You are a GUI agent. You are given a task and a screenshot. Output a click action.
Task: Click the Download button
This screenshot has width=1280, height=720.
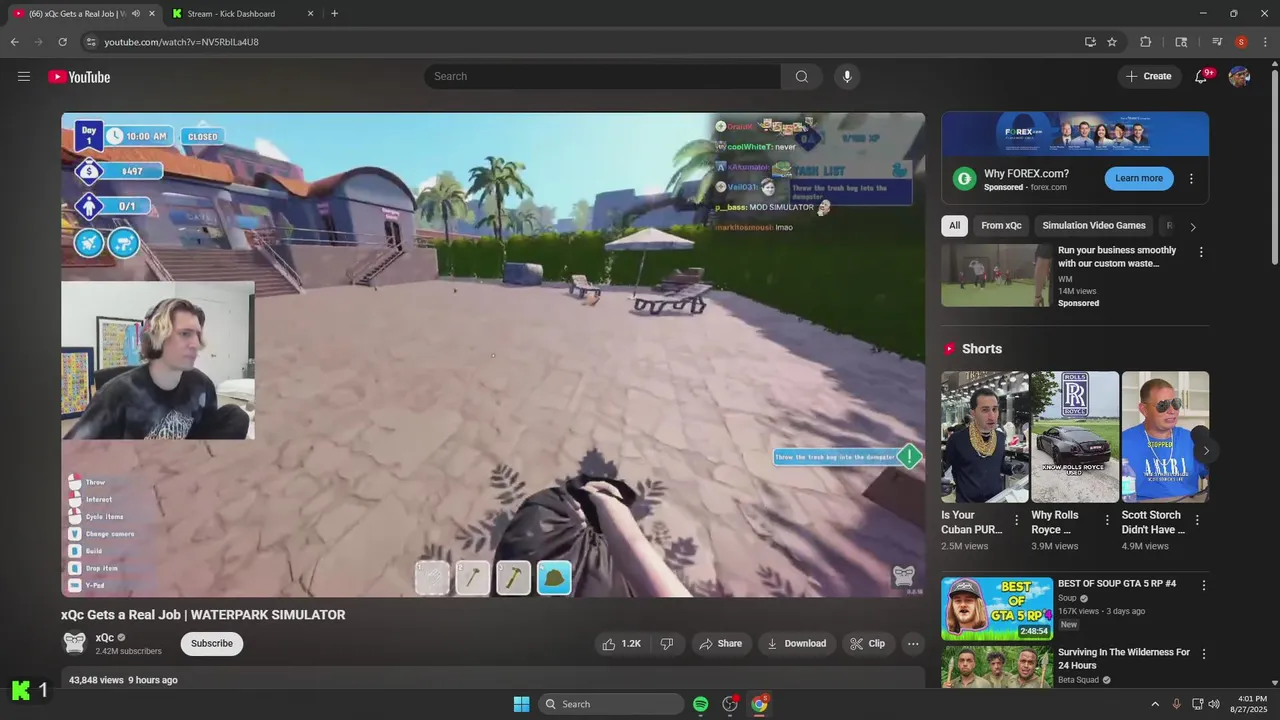click(796, 643)
